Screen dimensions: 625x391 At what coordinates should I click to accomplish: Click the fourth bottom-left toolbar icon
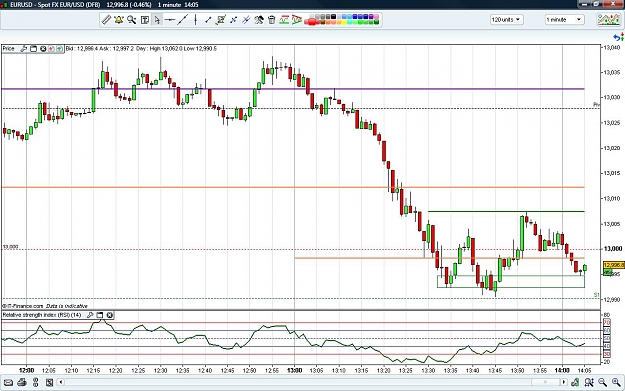49,383
